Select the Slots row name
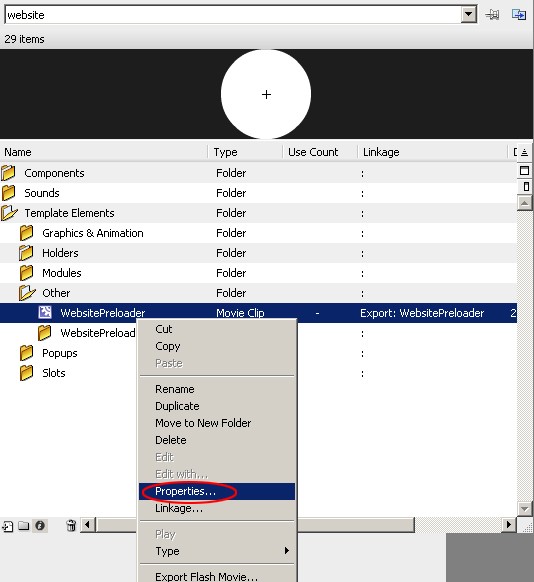Screen dimensions: 534x582 coord(54,373)
